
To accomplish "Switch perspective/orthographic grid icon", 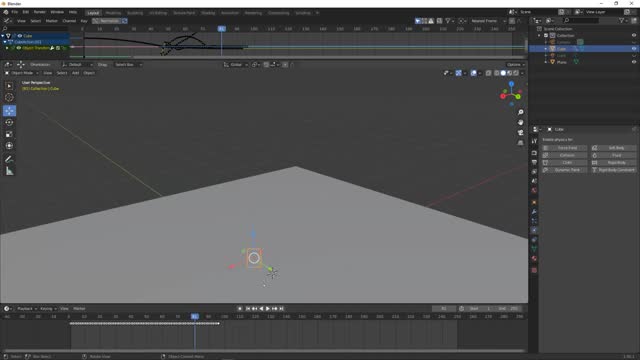I will [x=520, y=143].
